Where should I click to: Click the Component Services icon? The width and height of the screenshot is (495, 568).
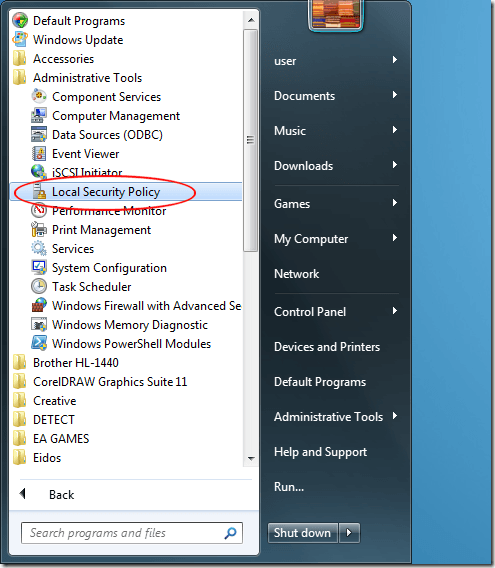[x=39, y=96]
